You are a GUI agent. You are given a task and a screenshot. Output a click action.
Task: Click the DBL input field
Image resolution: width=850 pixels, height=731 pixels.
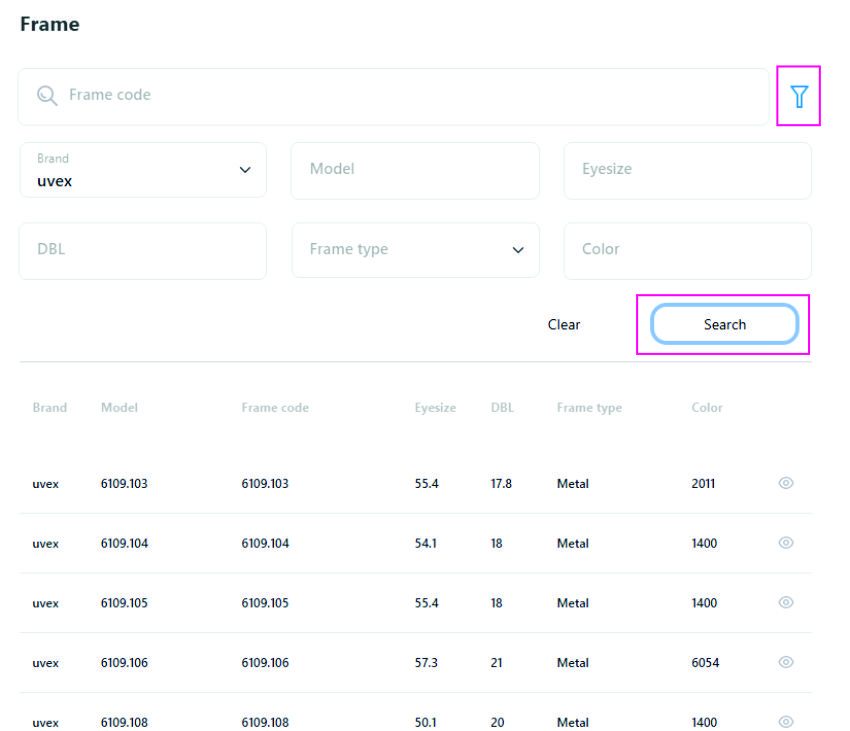(143, 250)
